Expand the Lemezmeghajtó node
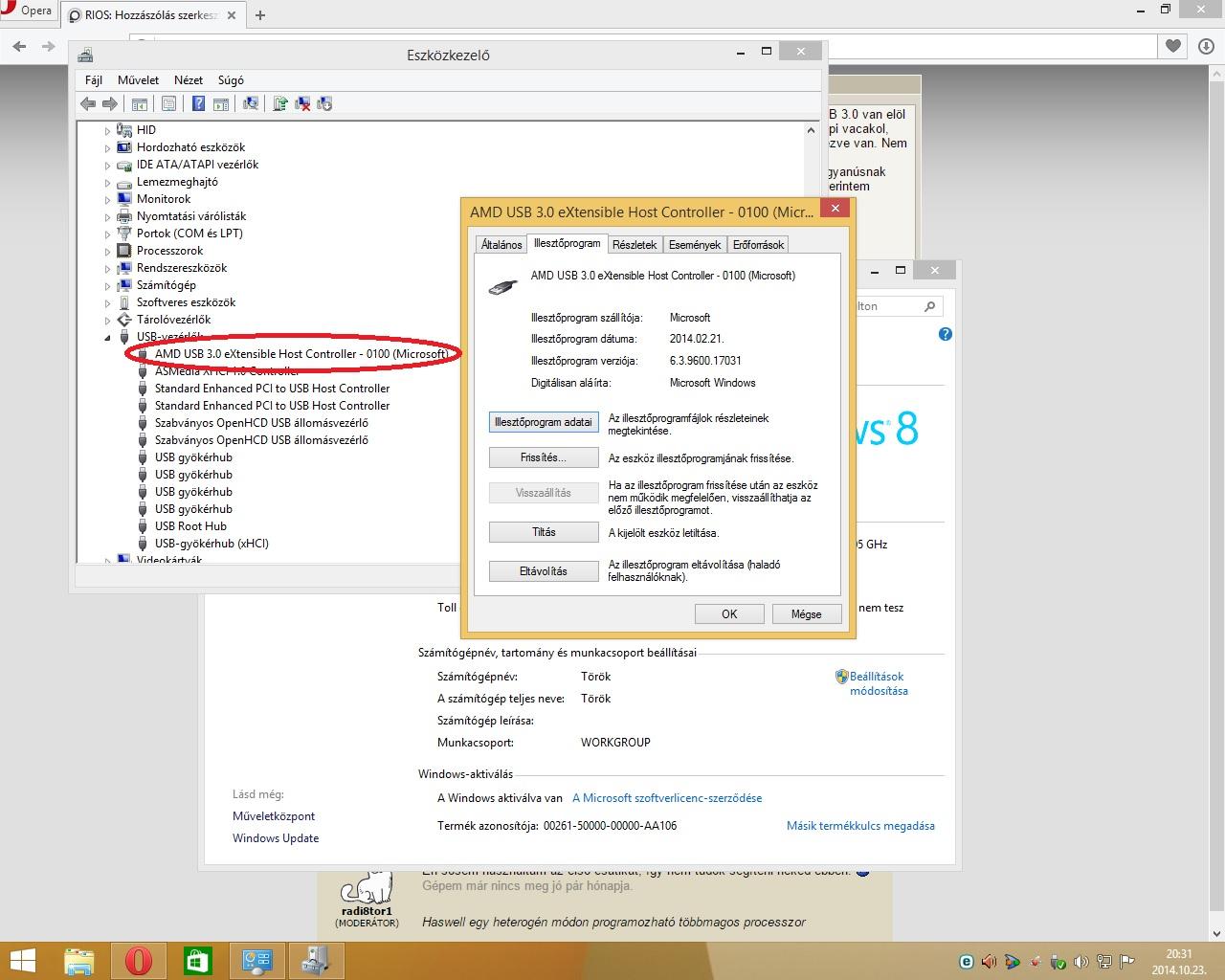This screenshot has height=980, width=1225. (x=107, y=182)
